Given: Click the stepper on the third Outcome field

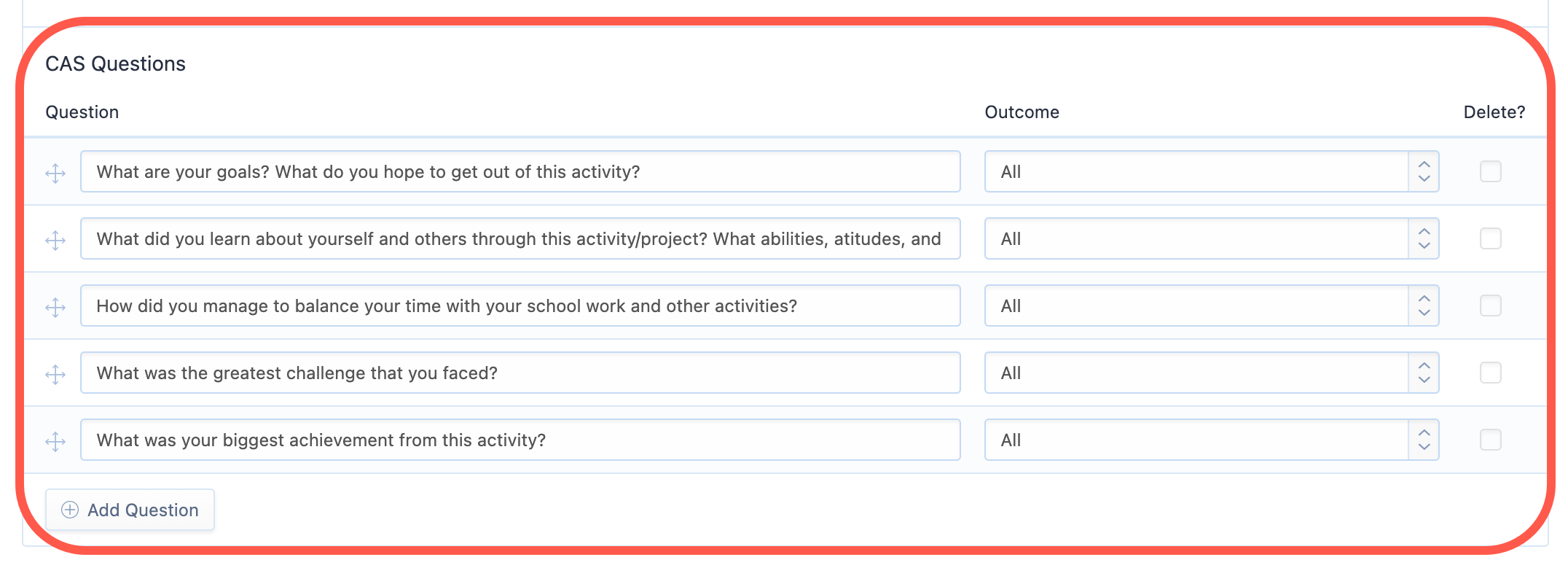Looking at the screenshot, I should pos(1424,305).
